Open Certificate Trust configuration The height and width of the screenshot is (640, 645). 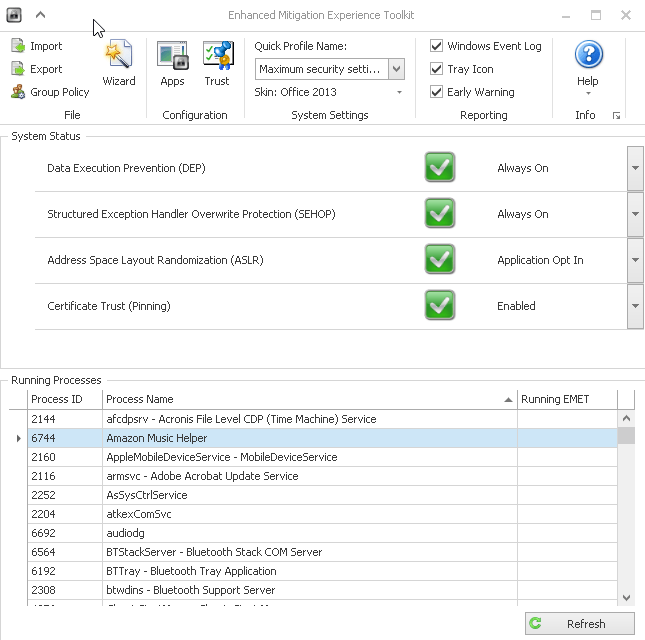217,63
